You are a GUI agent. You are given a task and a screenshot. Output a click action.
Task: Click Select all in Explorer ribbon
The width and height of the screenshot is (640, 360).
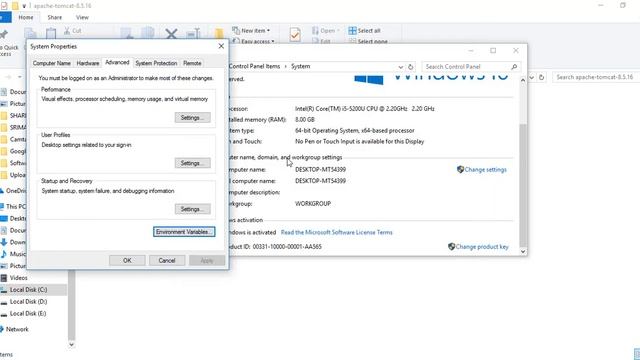[x=364, y=31]
